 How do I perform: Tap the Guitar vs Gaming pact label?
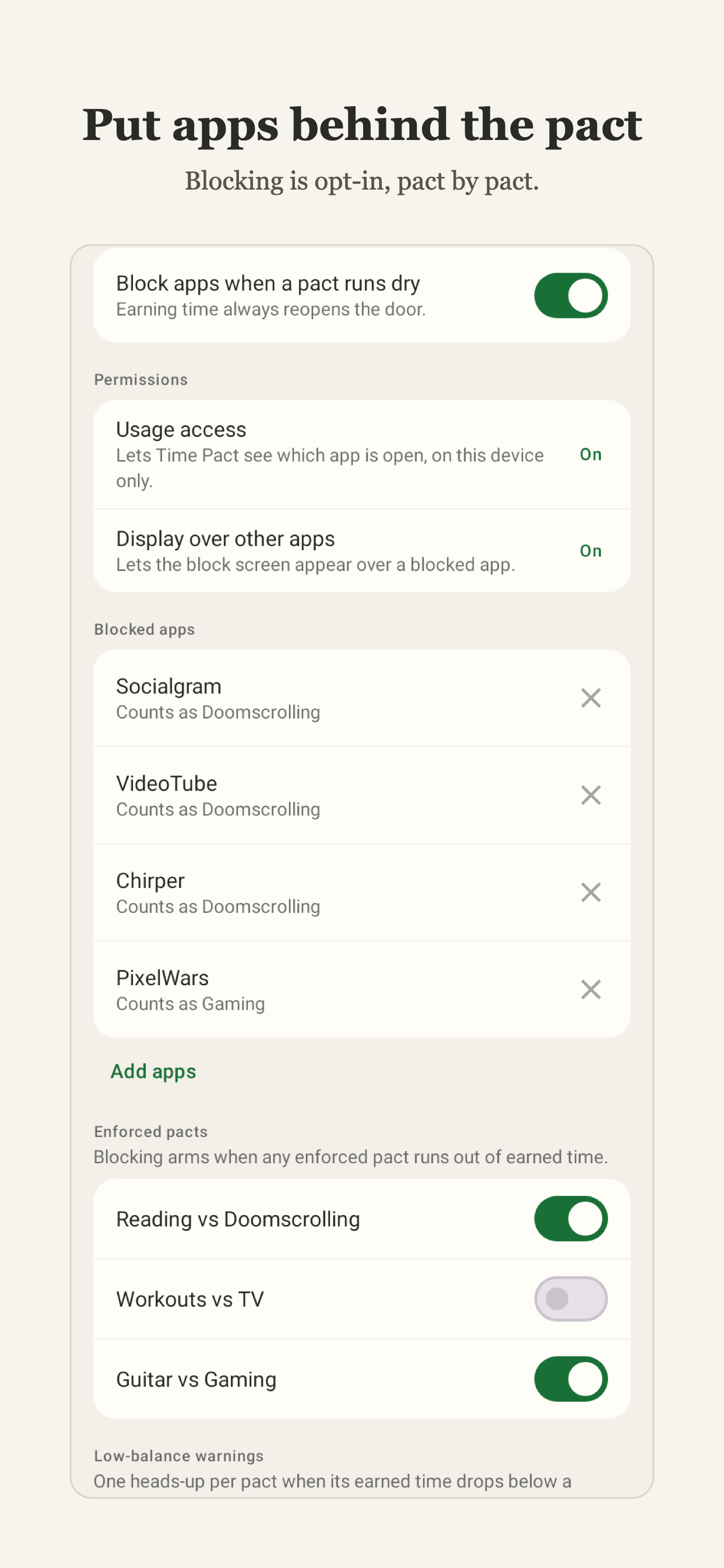(x=196, y=1380)
